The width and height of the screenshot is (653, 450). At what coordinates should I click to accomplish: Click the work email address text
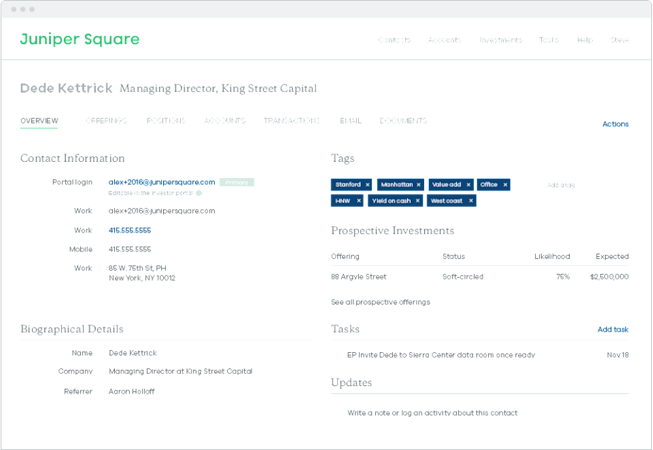point(162,211)
